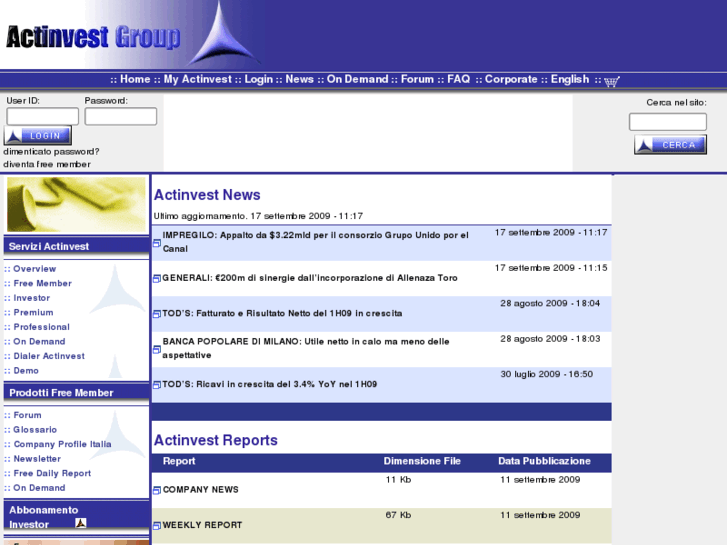Click the Dimensione File column header

tap(422, 461)
